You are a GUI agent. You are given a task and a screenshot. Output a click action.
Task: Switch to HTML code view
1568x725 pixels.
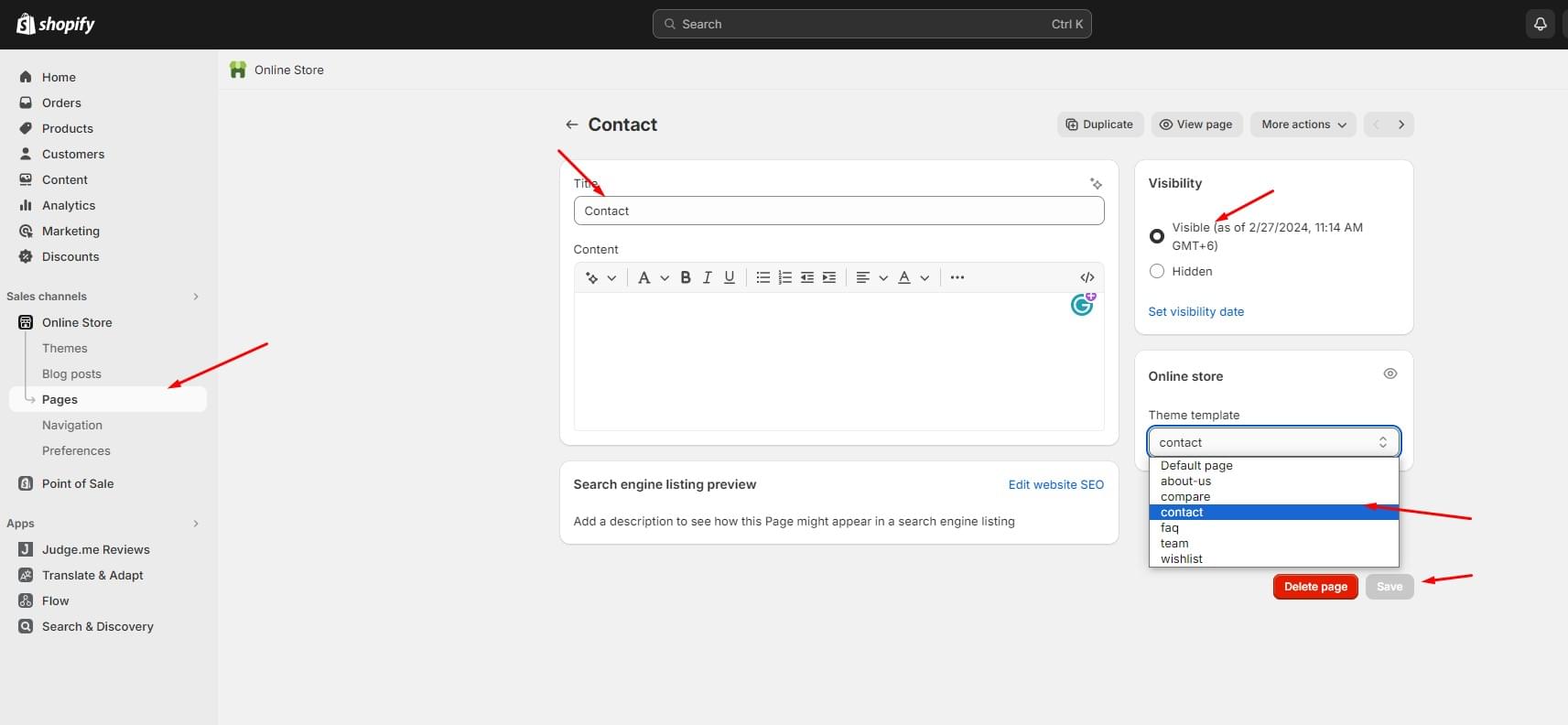[x=1087, y=277]
